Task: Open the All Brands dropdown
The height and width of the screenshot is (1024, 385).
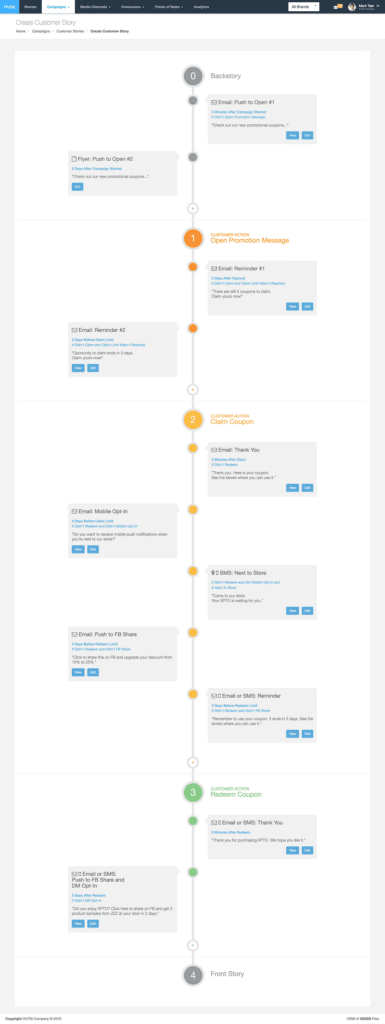Action: tap(304, 7)
